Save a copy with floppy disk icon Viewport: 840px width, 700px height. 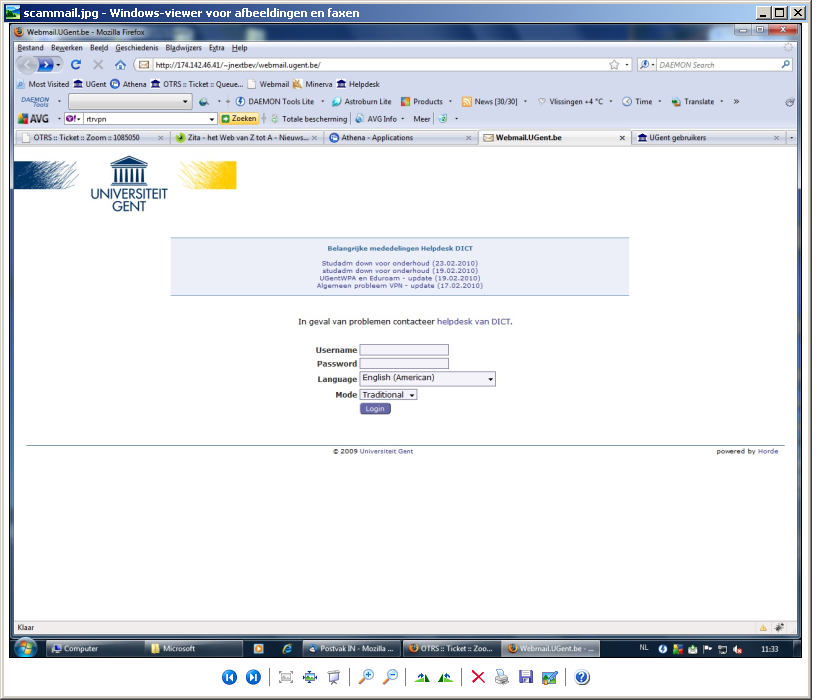525,677
